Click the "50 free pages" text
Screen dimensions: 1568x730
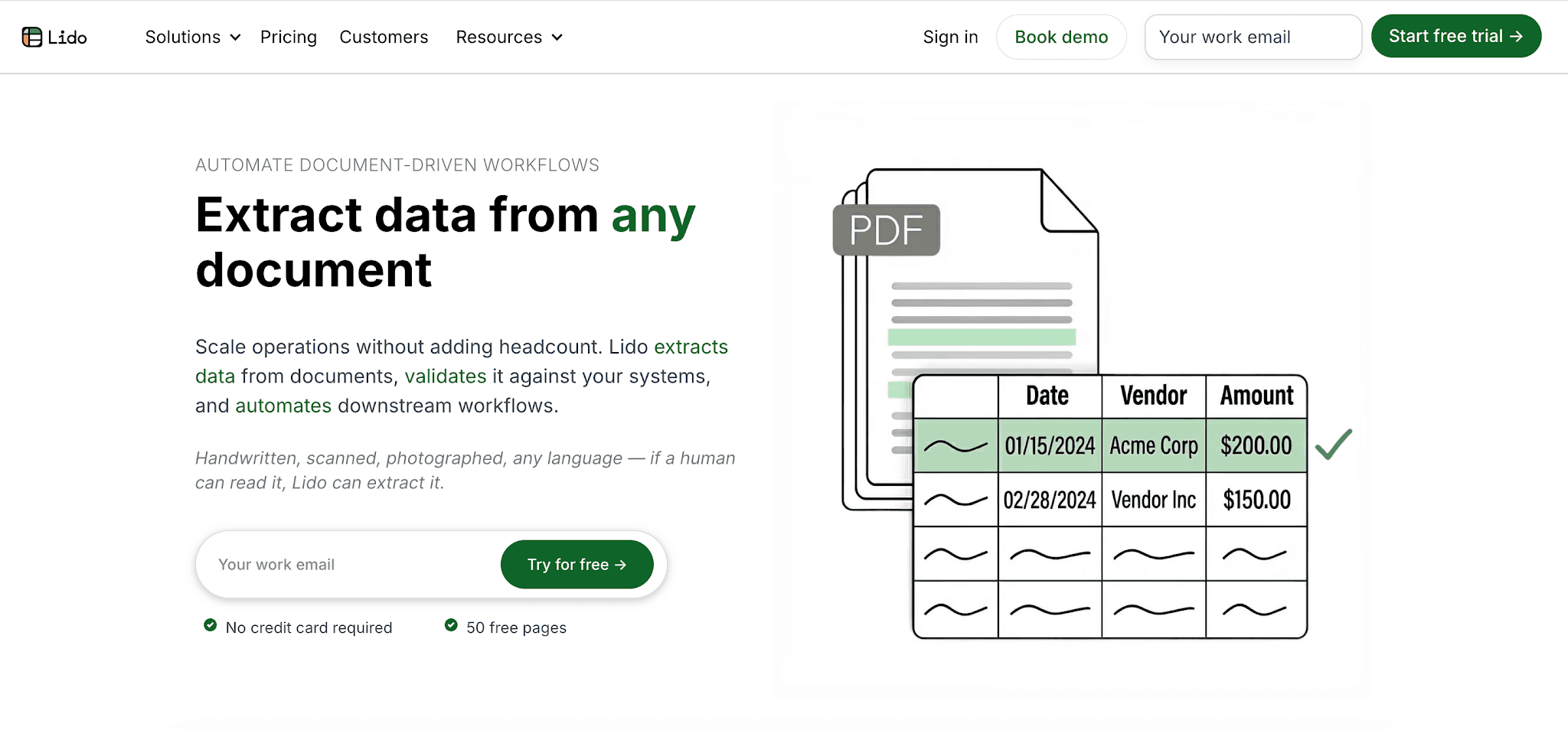pos(517,627)
